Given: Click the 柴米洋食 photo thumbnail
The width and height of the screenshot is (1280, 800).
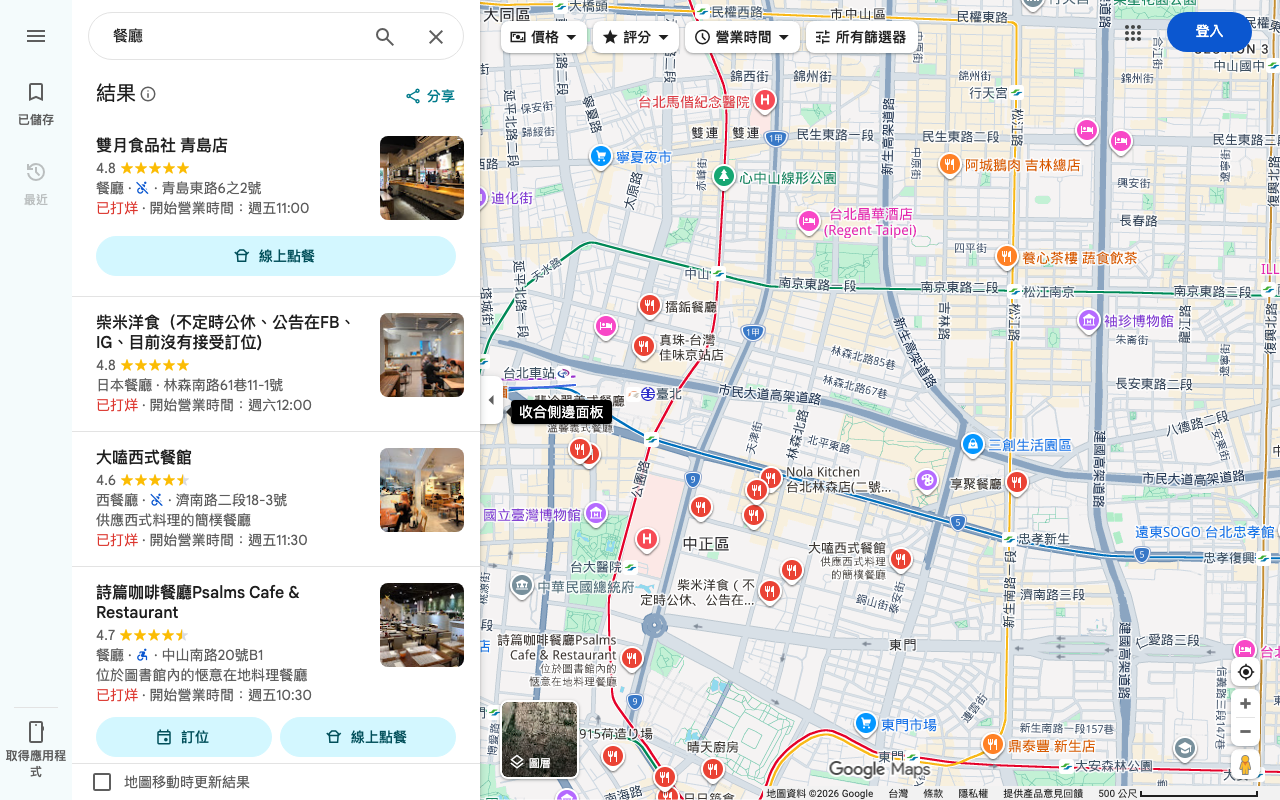Looking at the screenshot, I should click(x=422, y=355).
